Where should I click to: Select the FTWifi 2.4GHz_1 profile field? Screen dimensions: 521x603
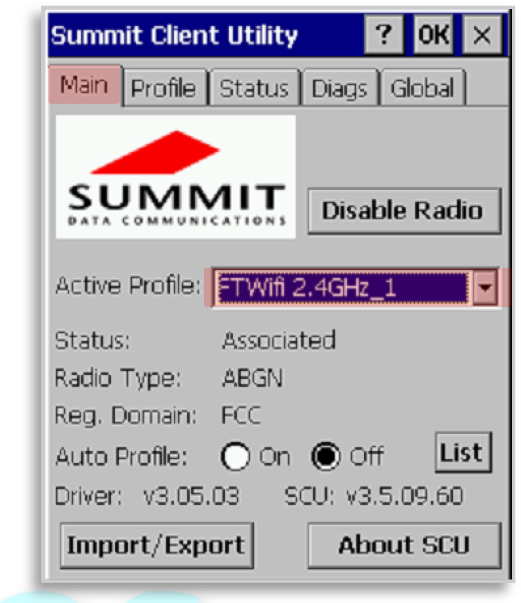click(343, 288)
